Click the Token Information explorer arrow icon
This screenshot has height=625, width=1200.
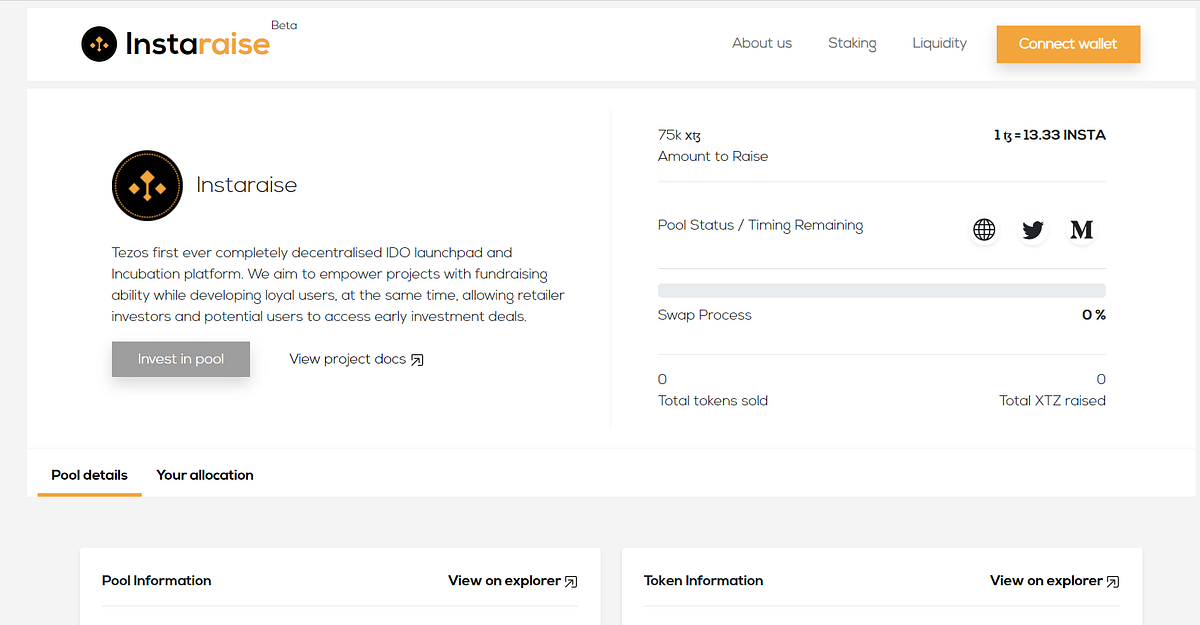click(1113, 581)
